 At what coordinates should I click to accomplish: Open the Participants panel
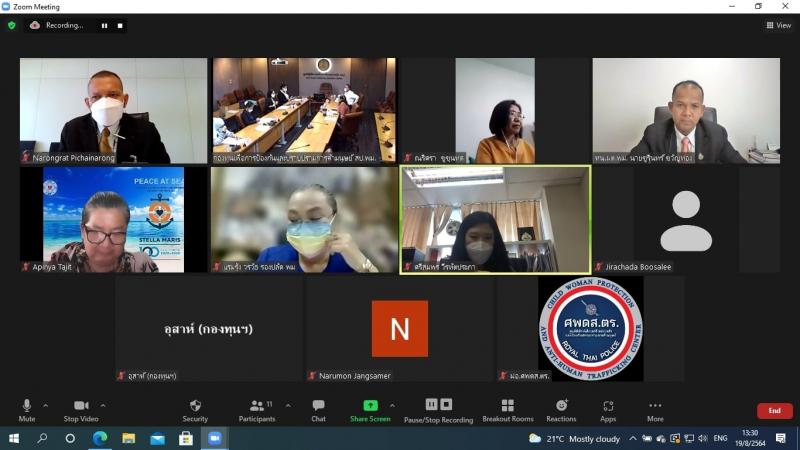pyautogui.click(x=257, y=411)
